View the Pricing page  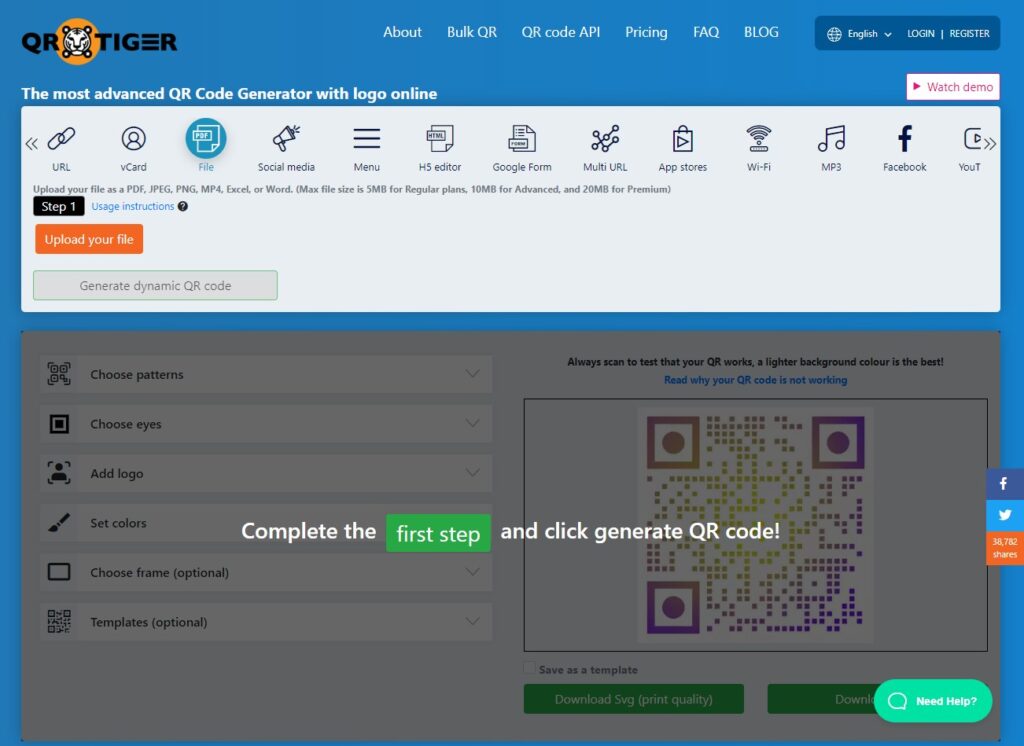[x=646, y=32]
